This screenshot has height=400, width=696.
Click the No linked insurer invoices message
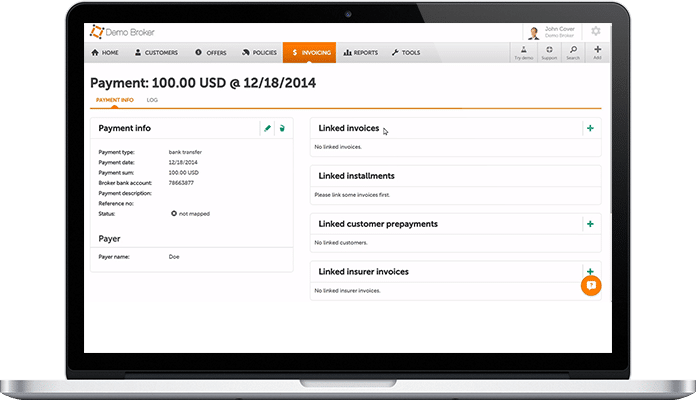(348, 291)
